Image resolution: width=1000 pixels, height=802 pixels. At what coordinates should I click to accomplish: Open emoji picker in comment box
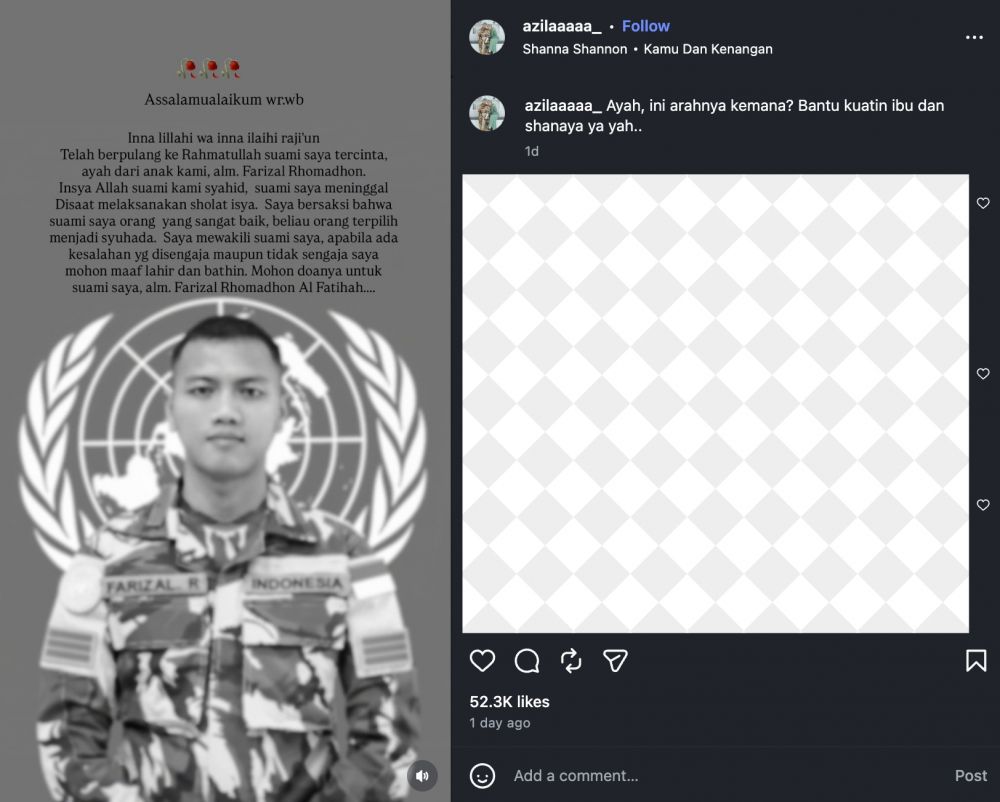pyautogui.click(x=483, y=776)
